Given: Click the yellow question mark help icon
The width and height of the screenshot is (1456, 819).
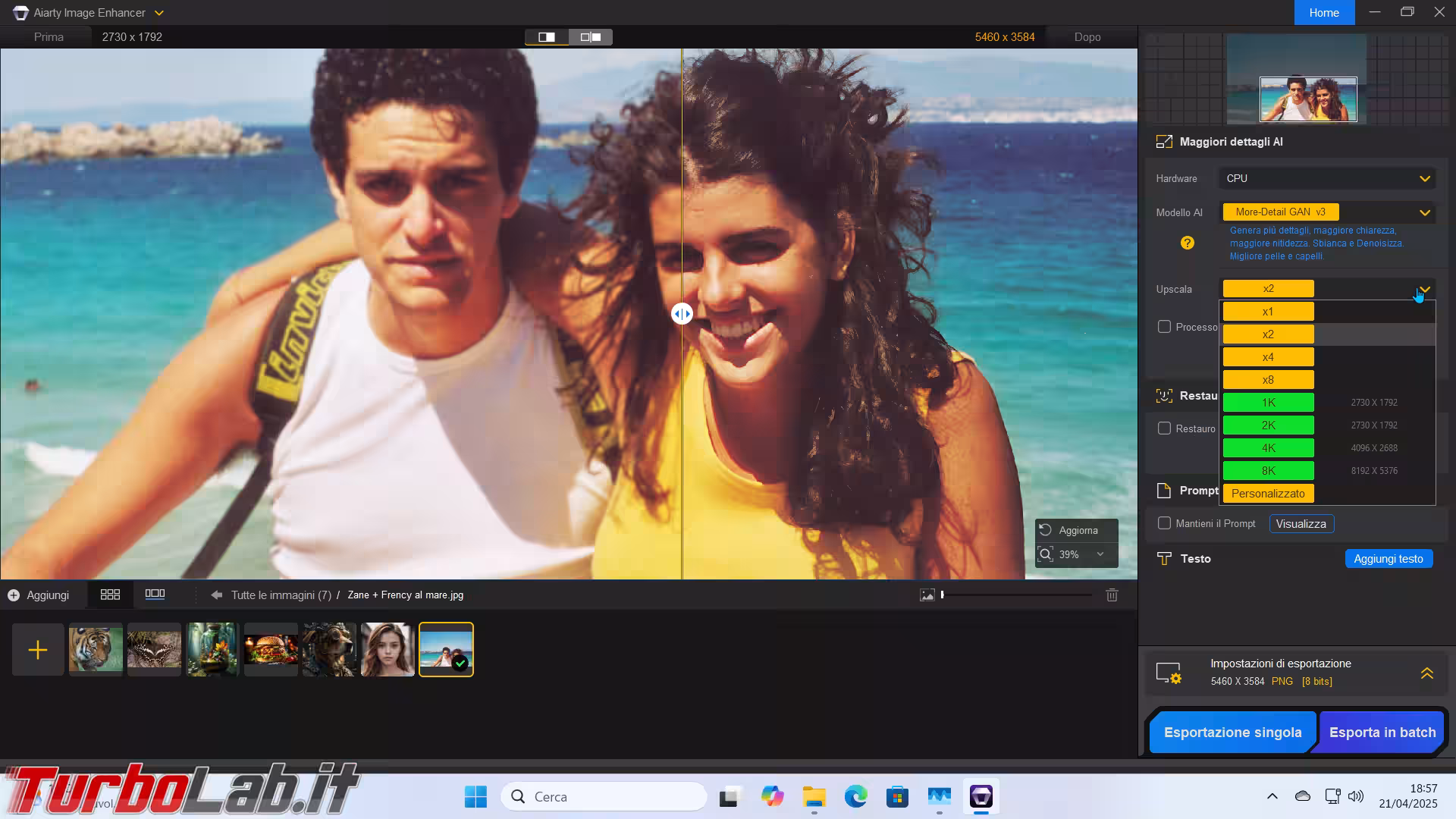Looking at the screenshot, I should (x=1188, y=243).
